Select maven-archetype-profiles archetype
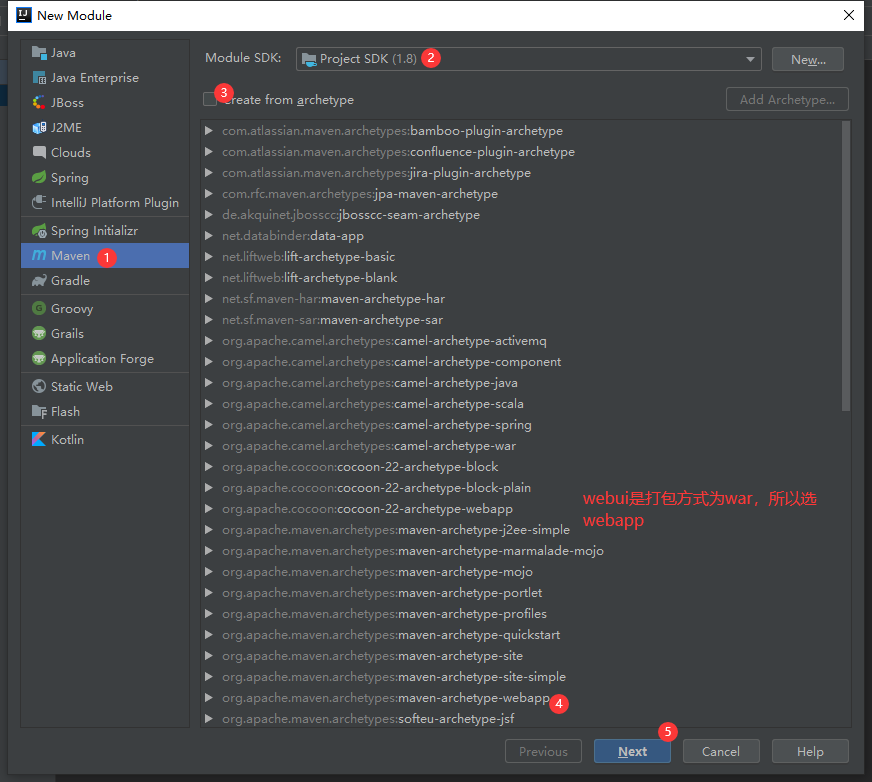Screen dimensions: 872x782 [x=384, y=614]
